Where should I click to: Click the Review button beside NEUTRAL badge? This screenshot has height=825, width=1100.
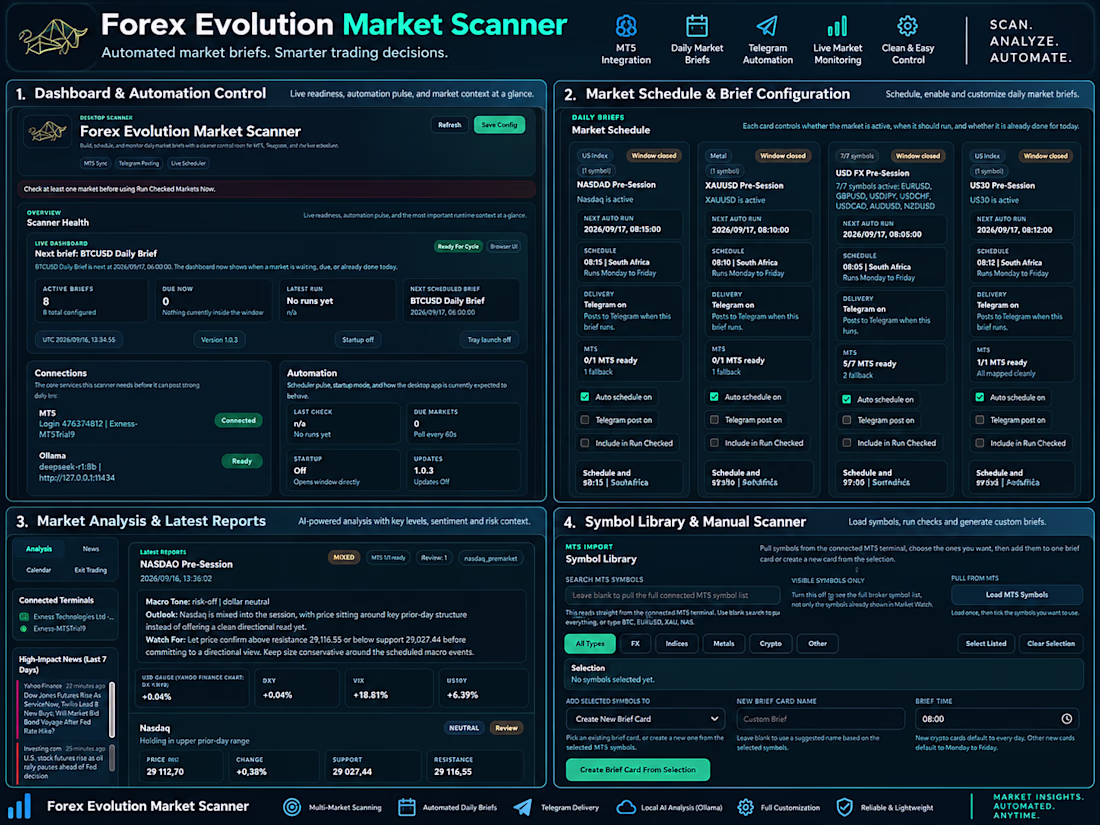(507, 728)
